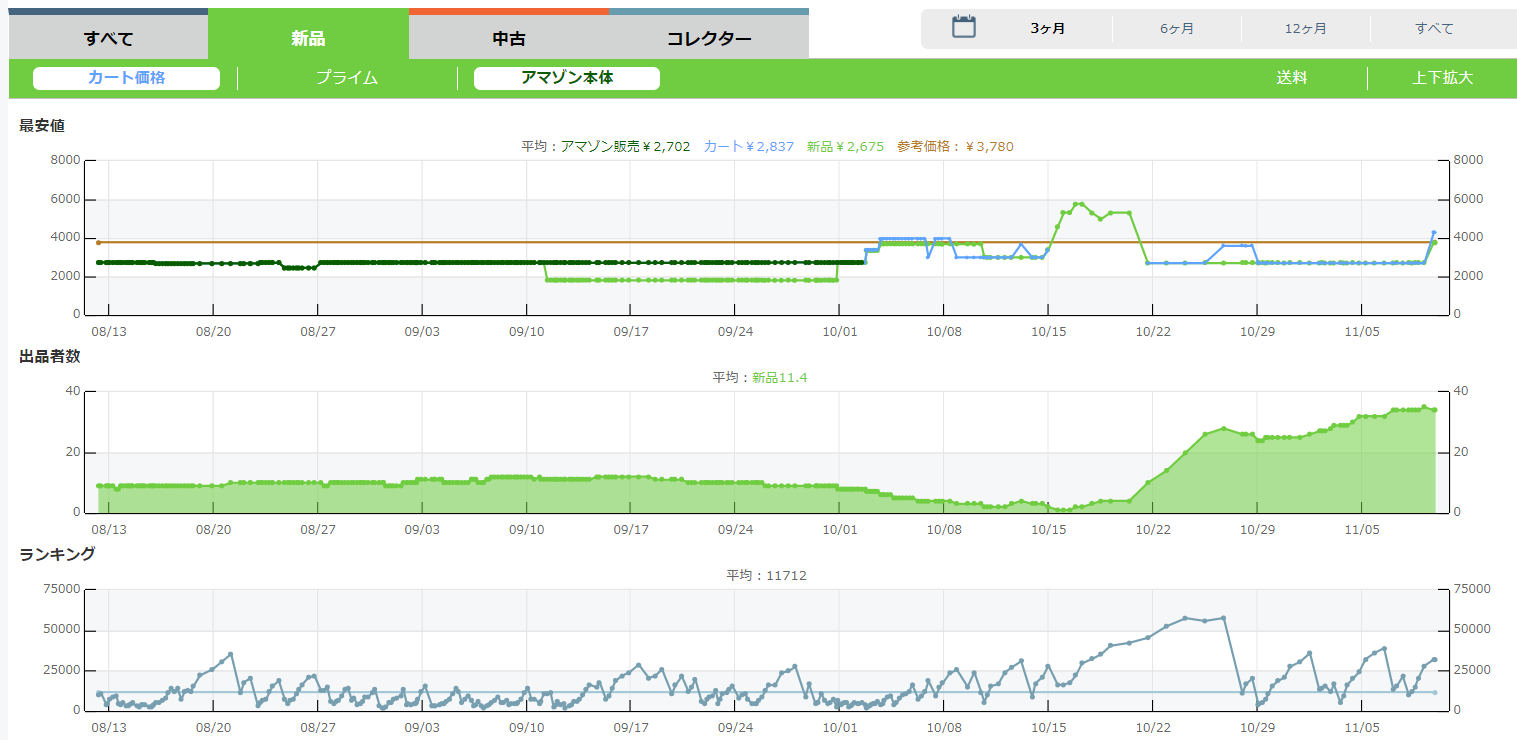Switch to the コレクター tab

(x=709, y=39)
